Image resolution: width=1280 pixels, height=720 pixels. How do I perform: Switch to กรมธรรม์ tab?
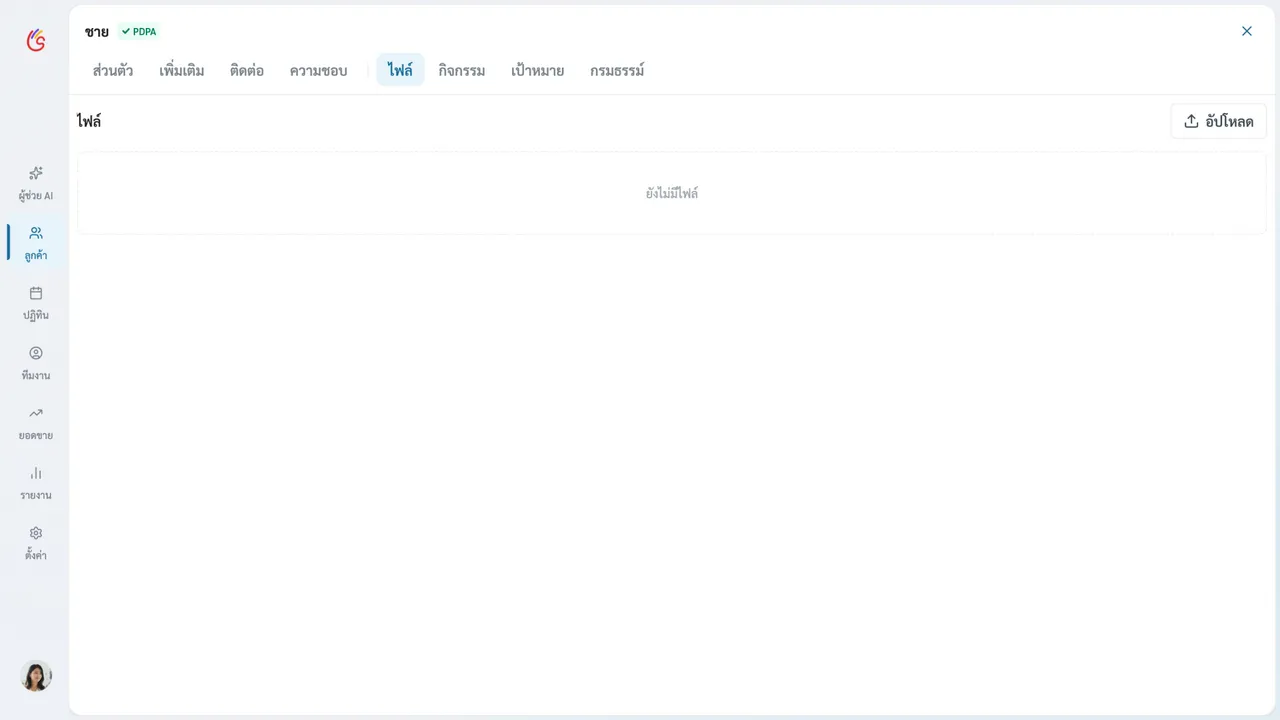pyautogui.click(x=617, y=70)
